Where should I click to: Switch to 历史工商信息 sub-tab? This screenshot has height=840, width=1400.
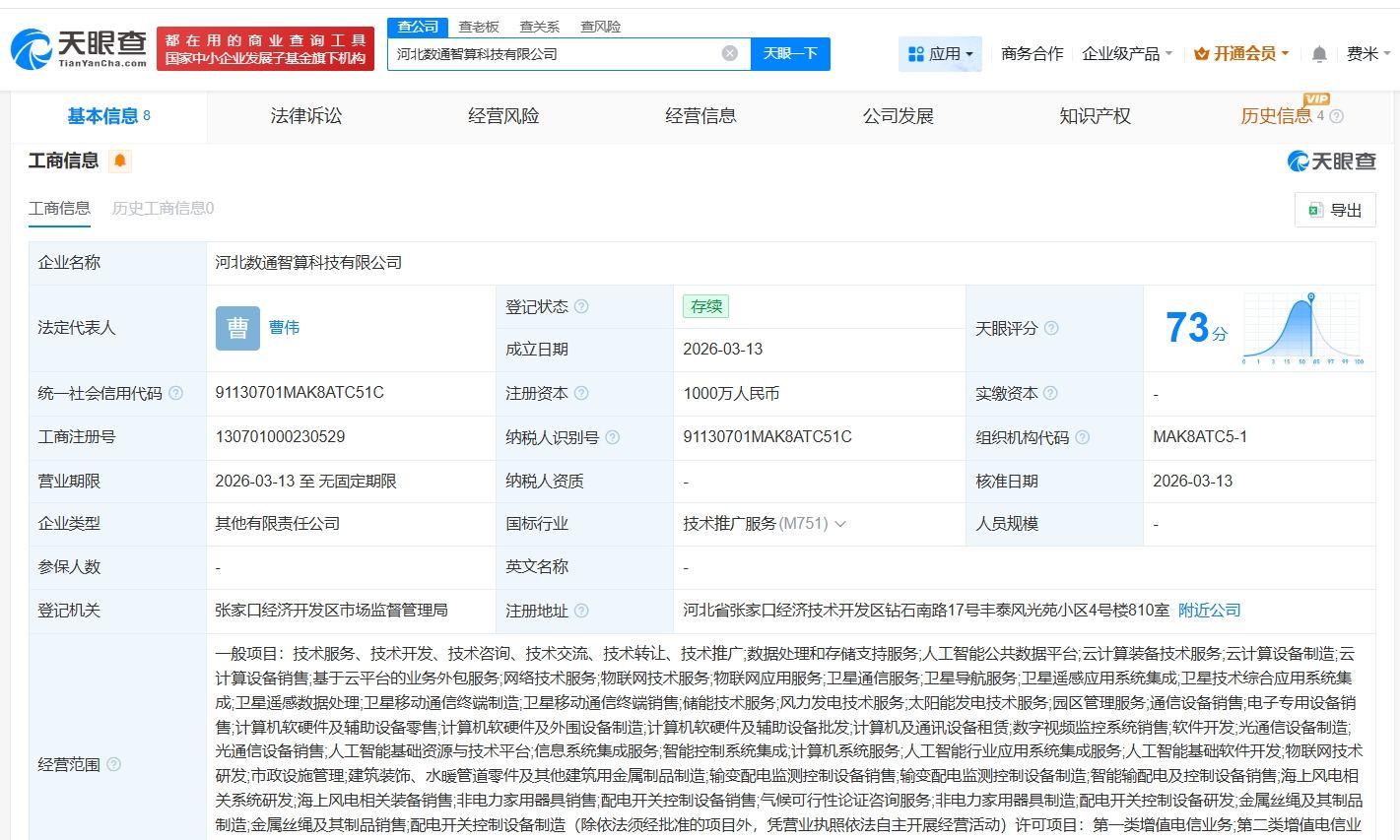point(163,208)
